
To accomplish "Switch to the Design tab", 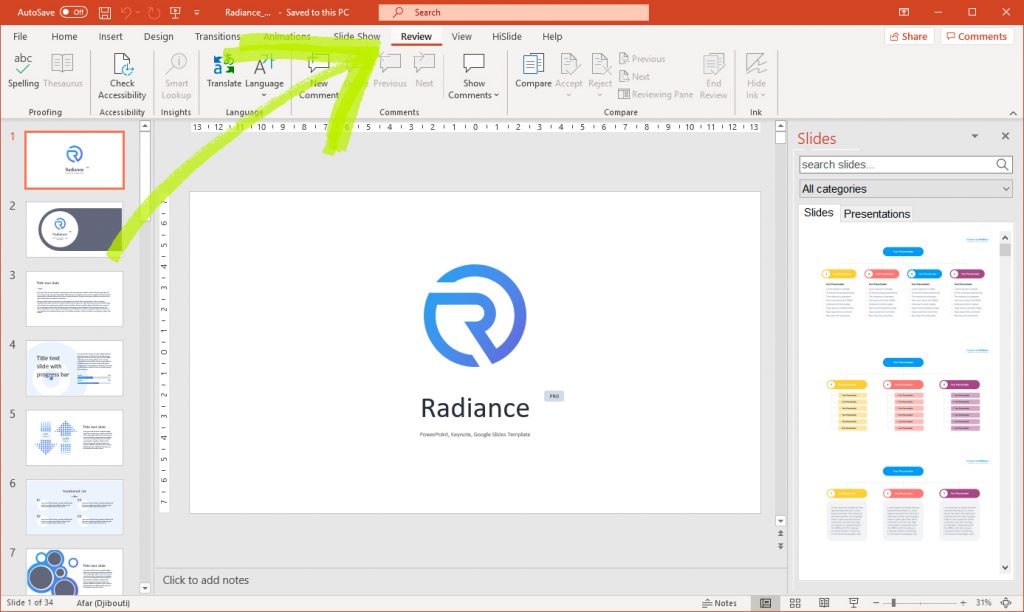I will [x=159, y=37].
